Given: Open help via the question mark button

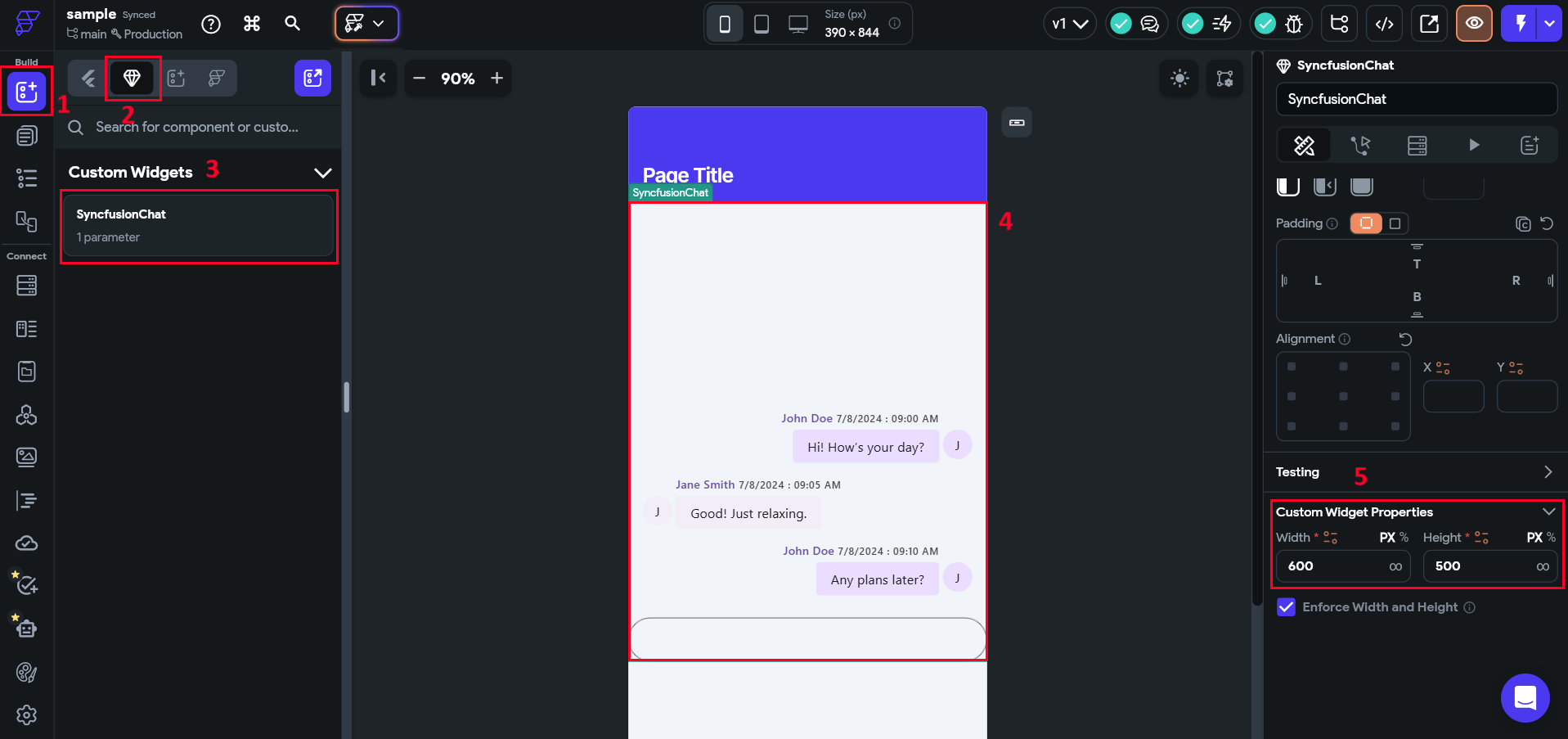Looking at the screenshot, I should coord(210,24).
